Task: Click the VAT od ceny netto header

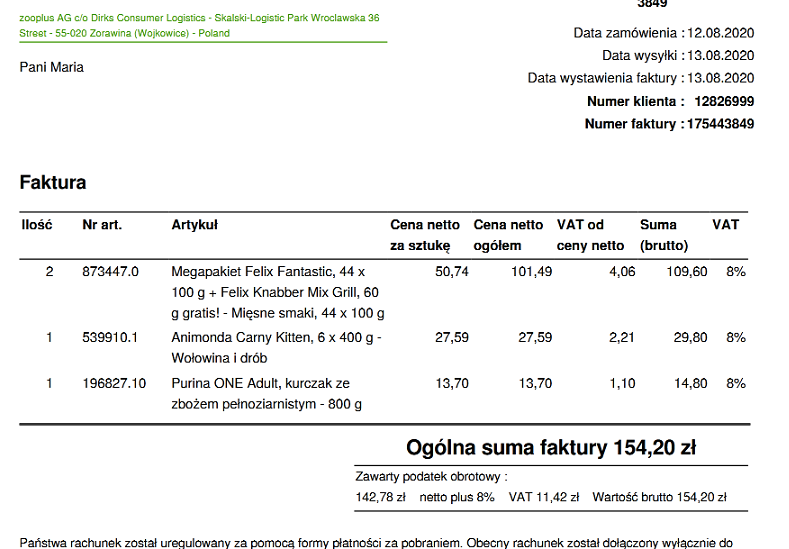Action: click(590, 235)
